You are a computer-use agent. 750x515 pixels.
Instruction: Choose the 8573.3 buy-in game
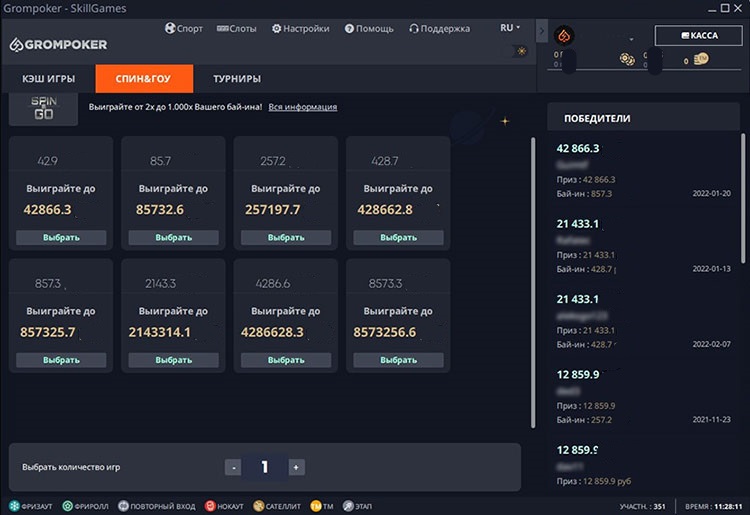[x=398, y=360]
